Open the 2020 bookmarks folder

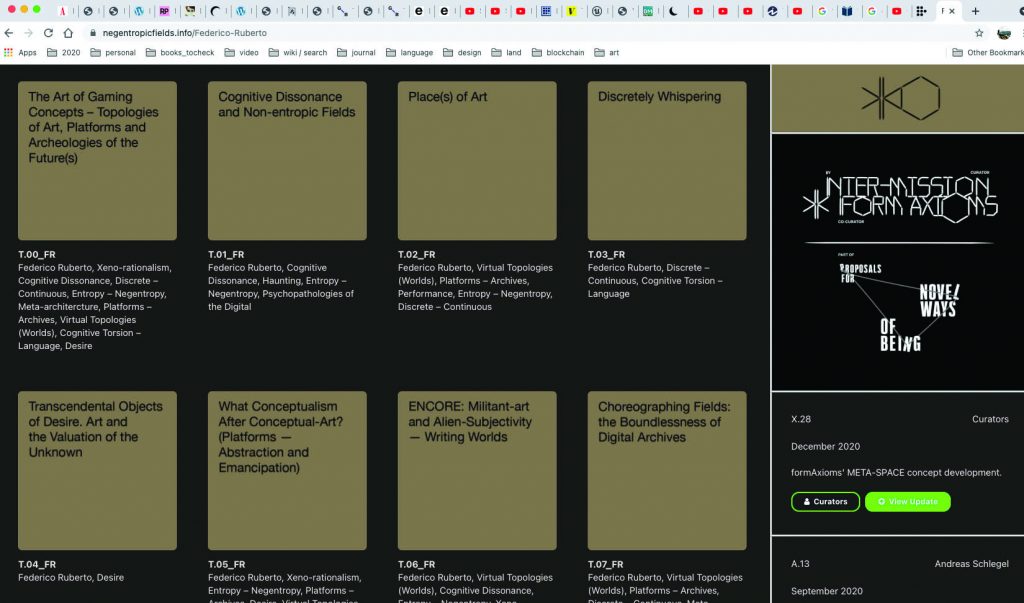[x=63, y=52]
